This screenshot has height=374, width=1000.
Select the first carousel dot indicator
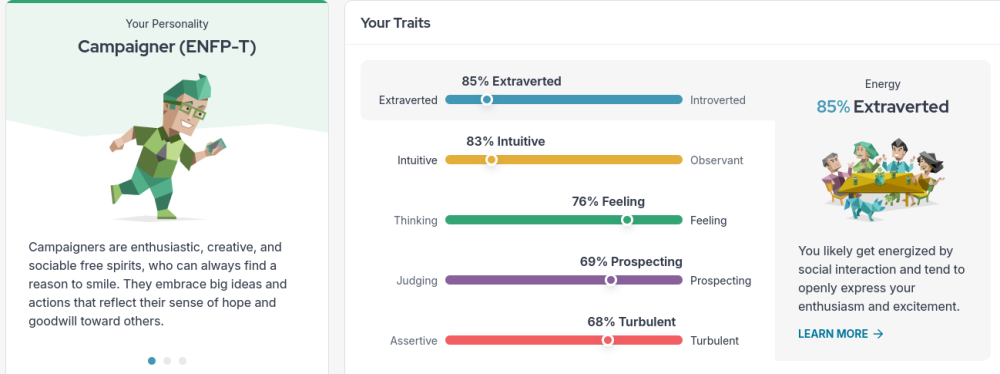(x=152, y=361)
